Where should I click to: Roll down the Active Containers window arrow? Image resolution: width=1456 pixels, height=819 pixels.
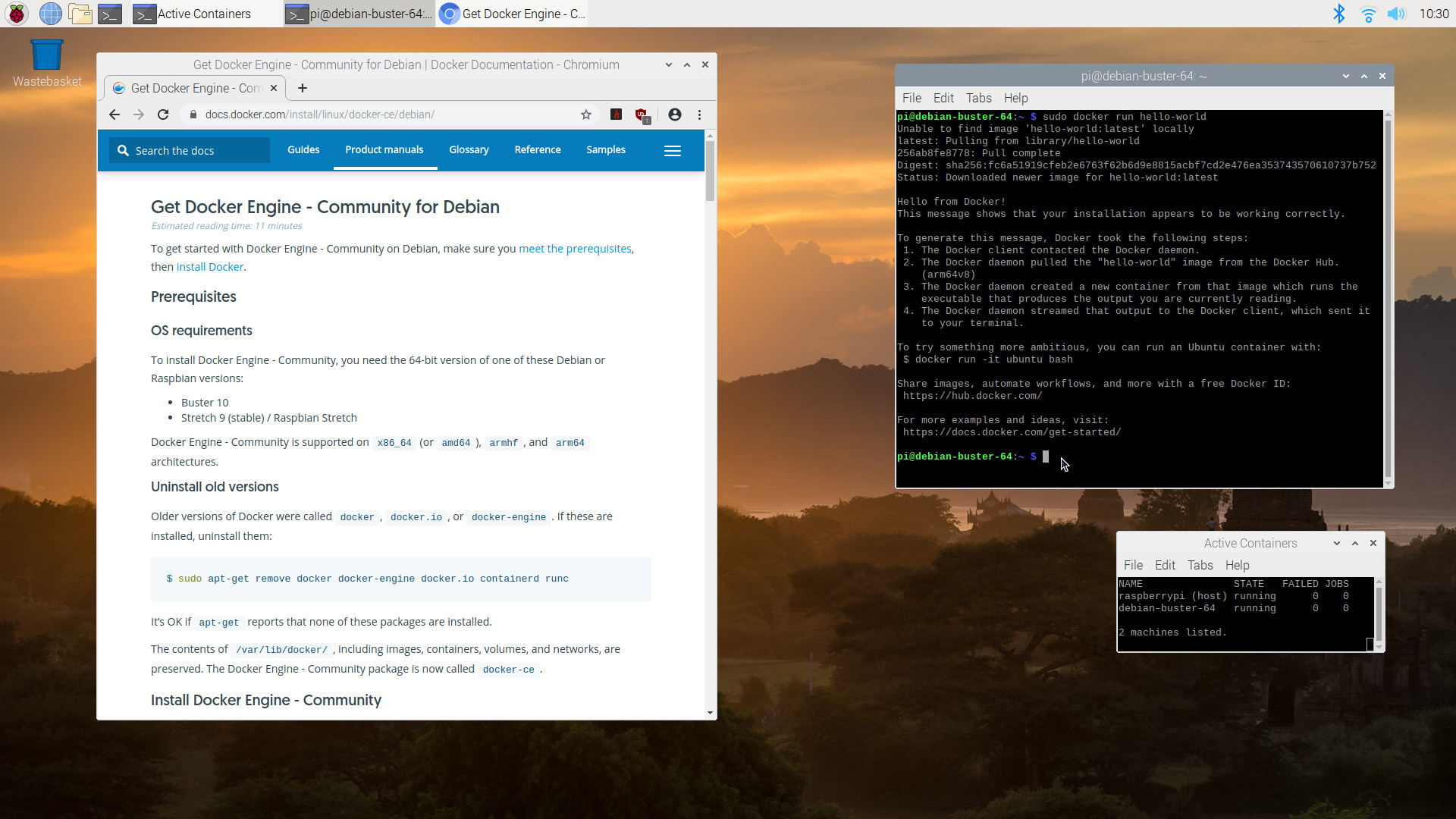(1337, 543)
